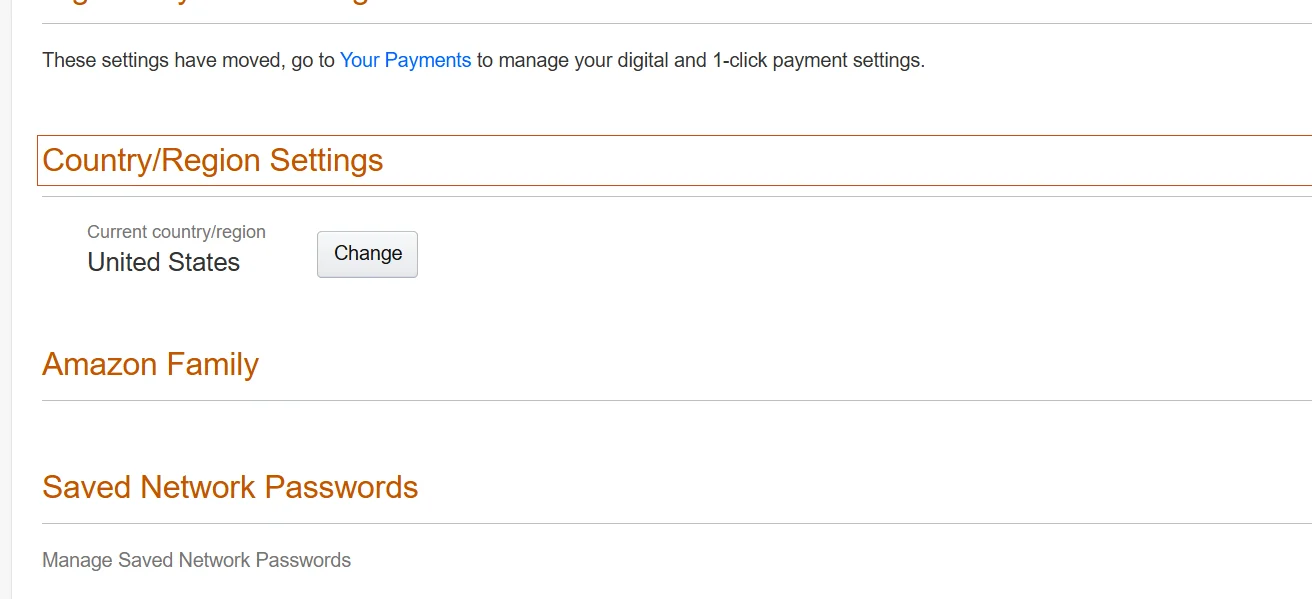Click the "1-click payment settings" phrase

coord(818,60)
